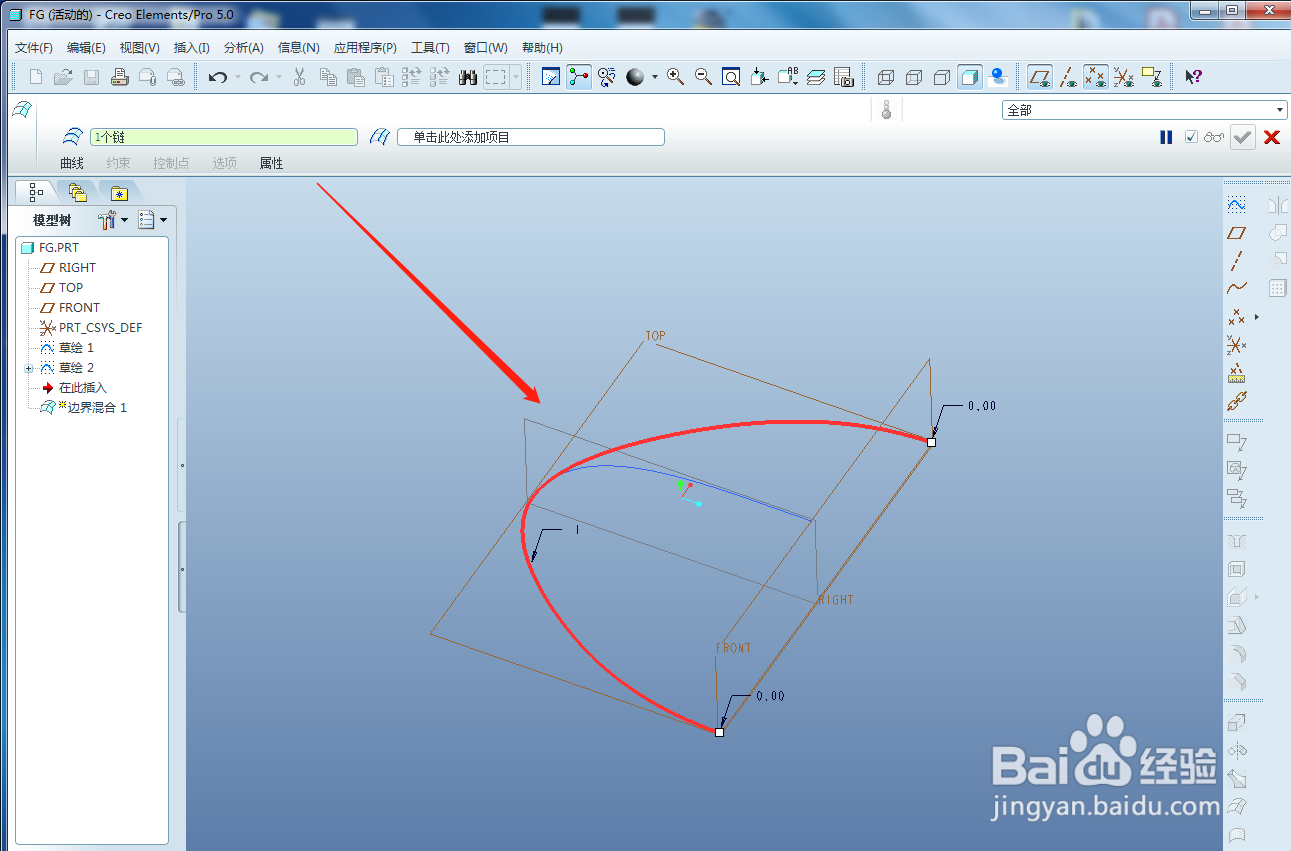
Task: Click the sketch tool in right toolbar
Action: [1237, 205]
